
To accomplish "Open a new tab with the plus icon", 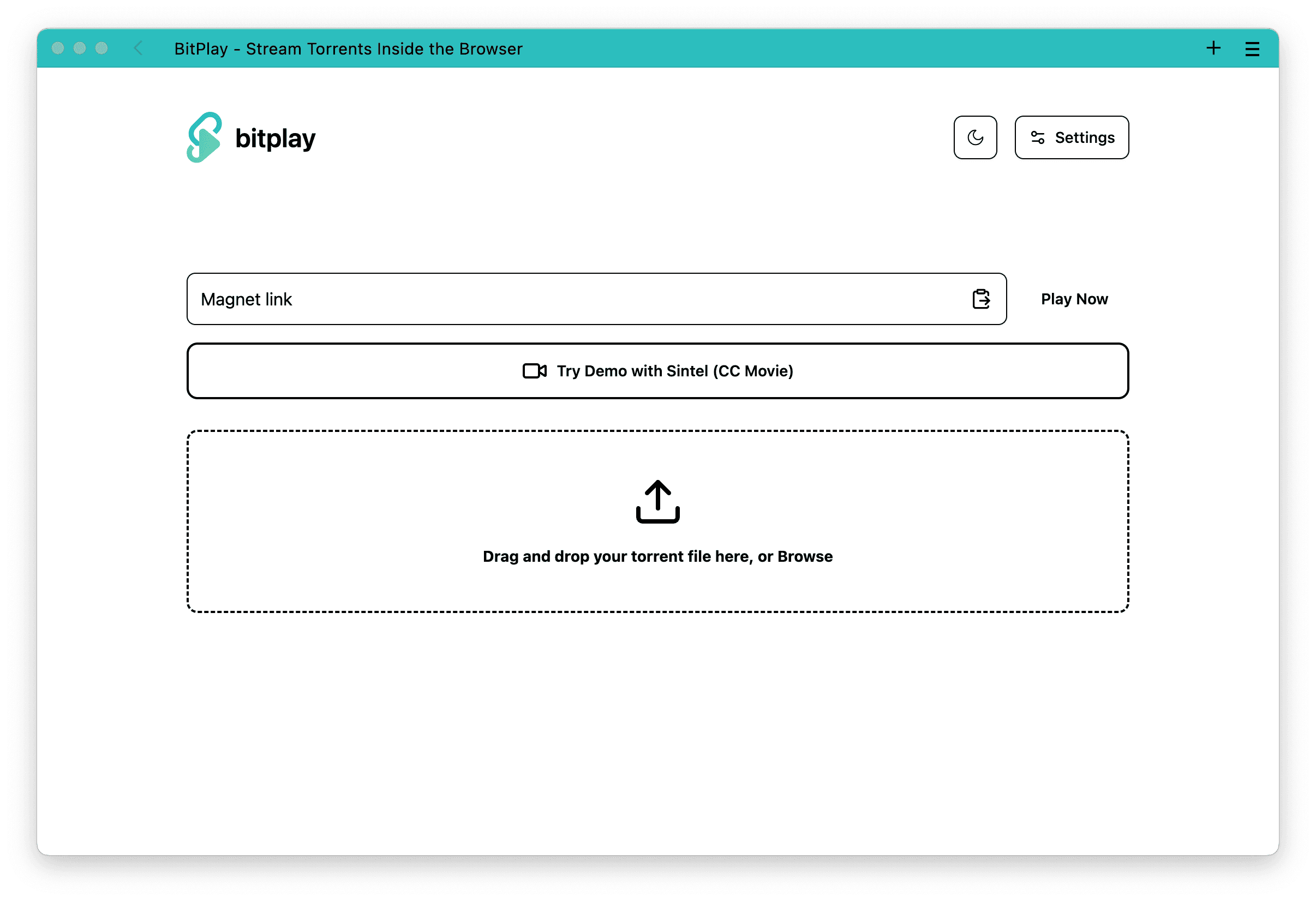I will click(1213, 48).
